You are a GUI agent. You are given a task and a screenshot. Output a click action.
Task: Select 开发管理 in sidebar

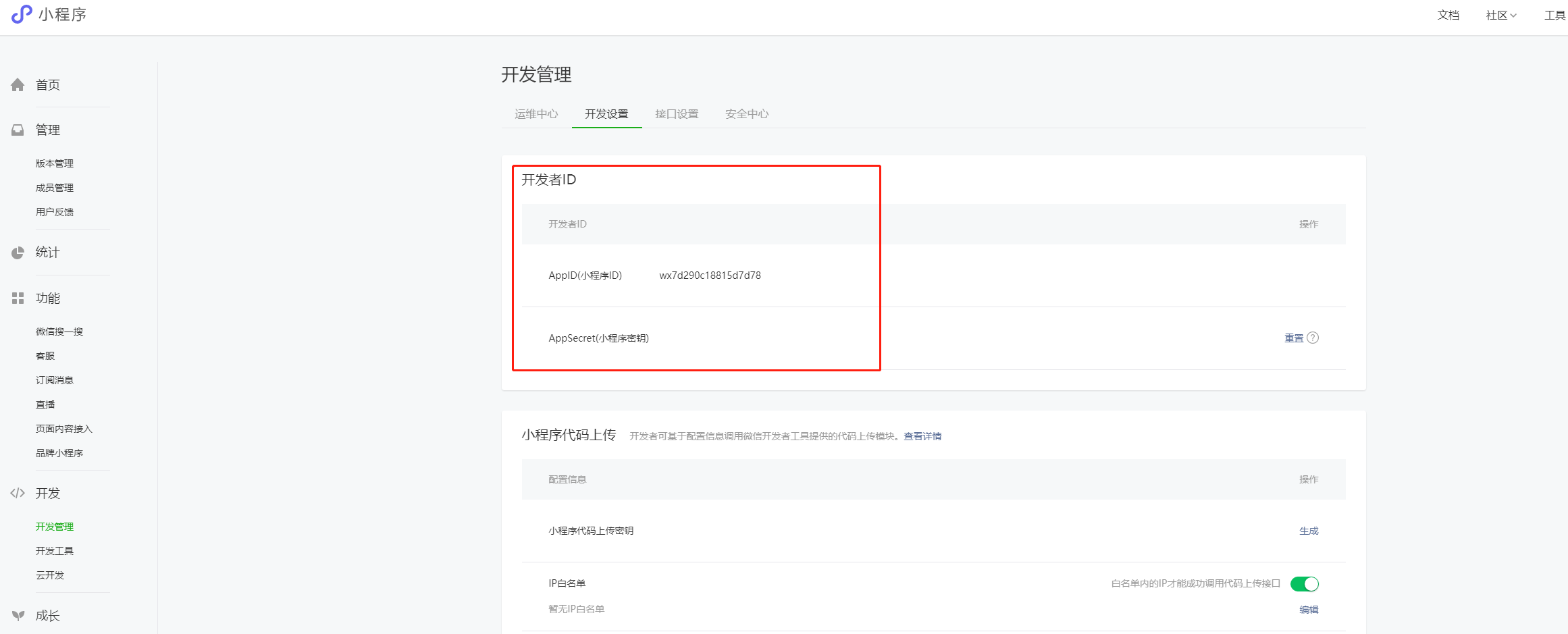pos(55,527)
